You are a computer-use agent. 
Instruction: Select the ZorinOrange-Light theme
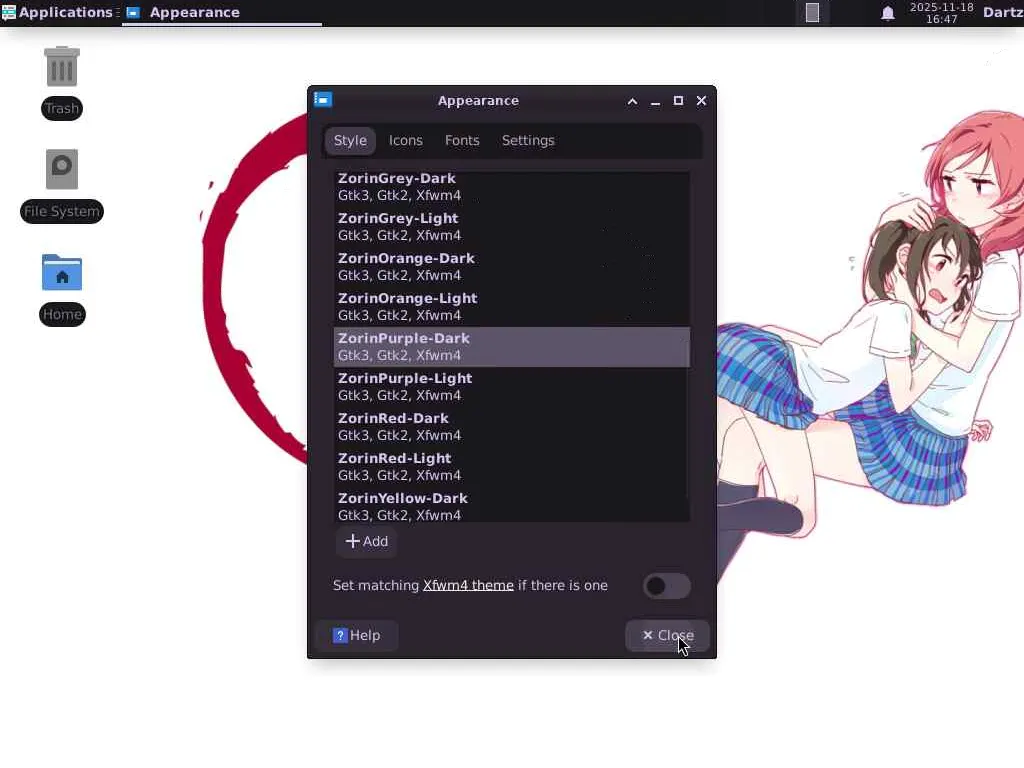click(x=511, y=306)
